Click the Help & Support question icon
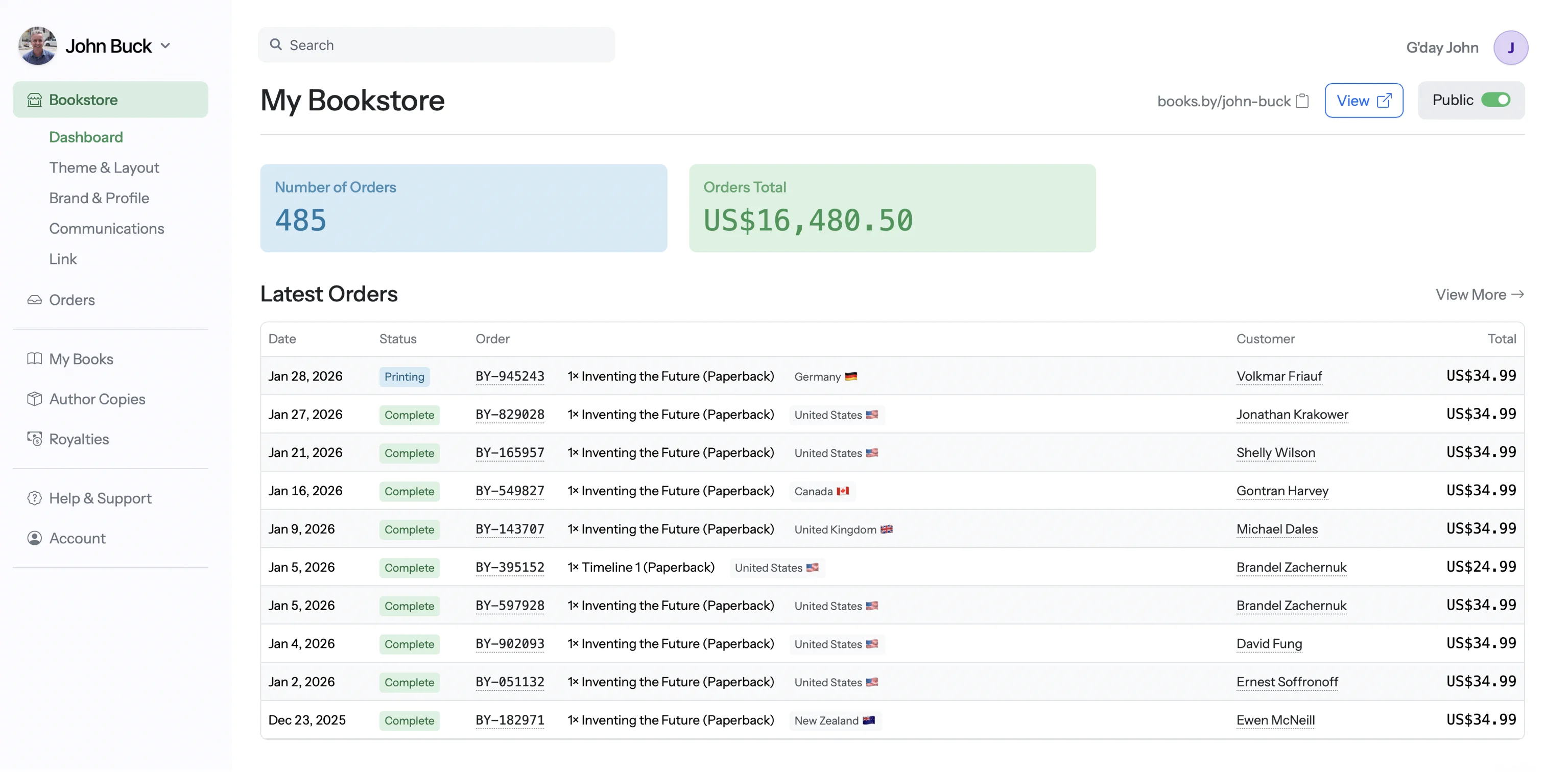Screen dimensions: 1568x772 pyautogui.click(x=35, y=498)
